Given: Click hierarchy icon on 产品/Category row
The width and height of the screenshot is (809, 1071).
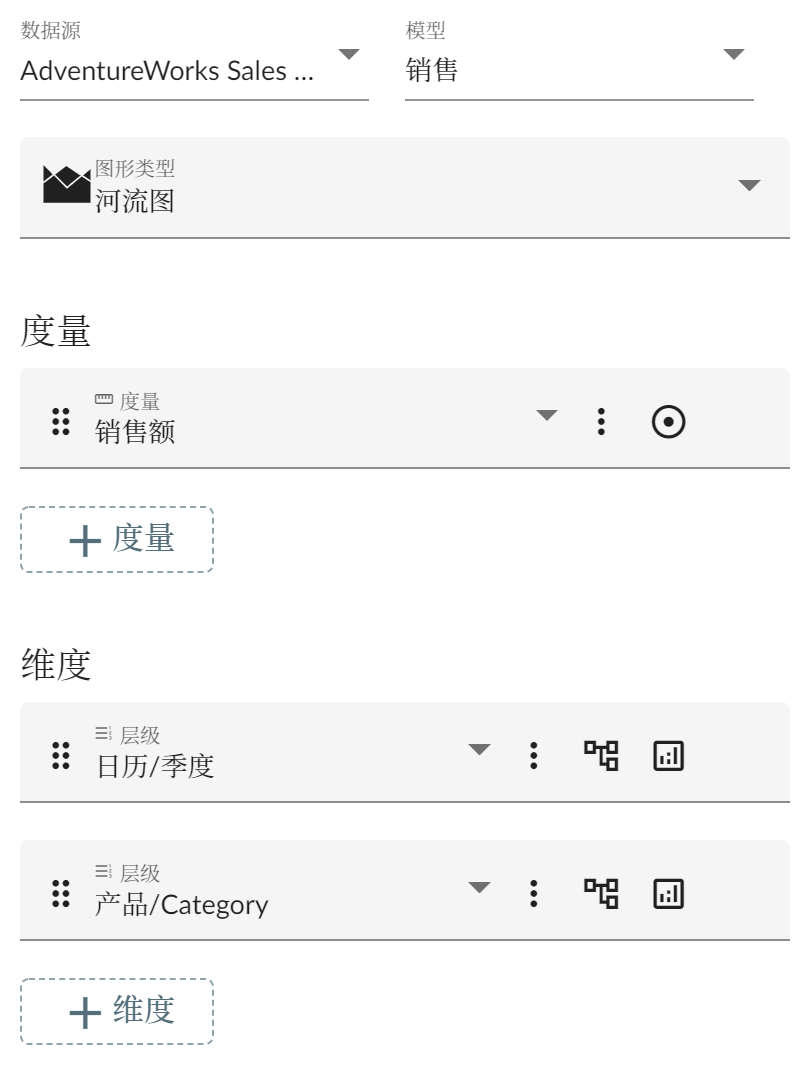Looking at the screenshot, I should (601, 893).
